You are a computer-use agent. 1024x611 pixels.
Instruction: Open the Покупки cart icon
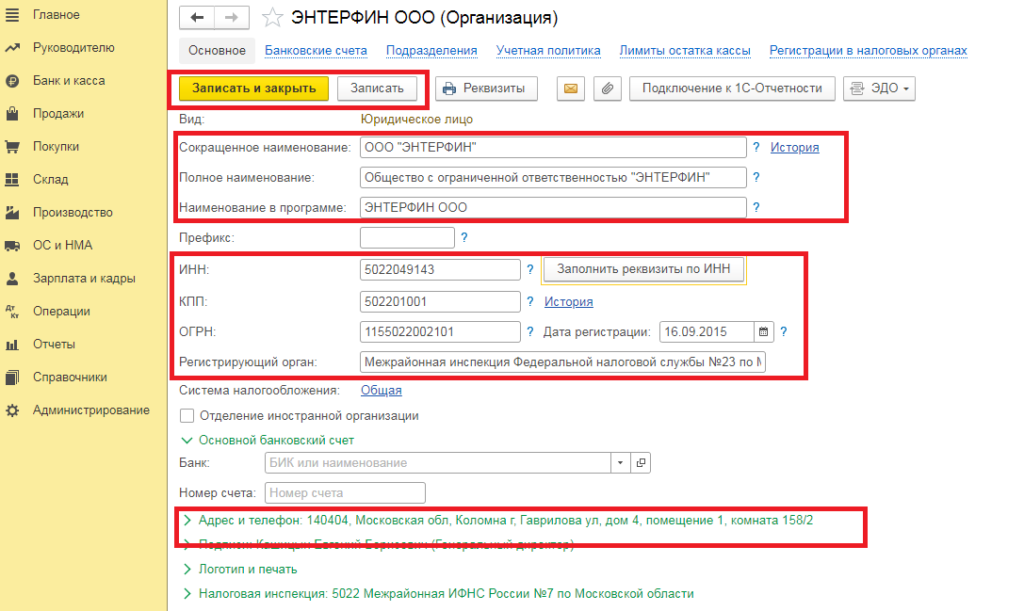pos(12,147)
